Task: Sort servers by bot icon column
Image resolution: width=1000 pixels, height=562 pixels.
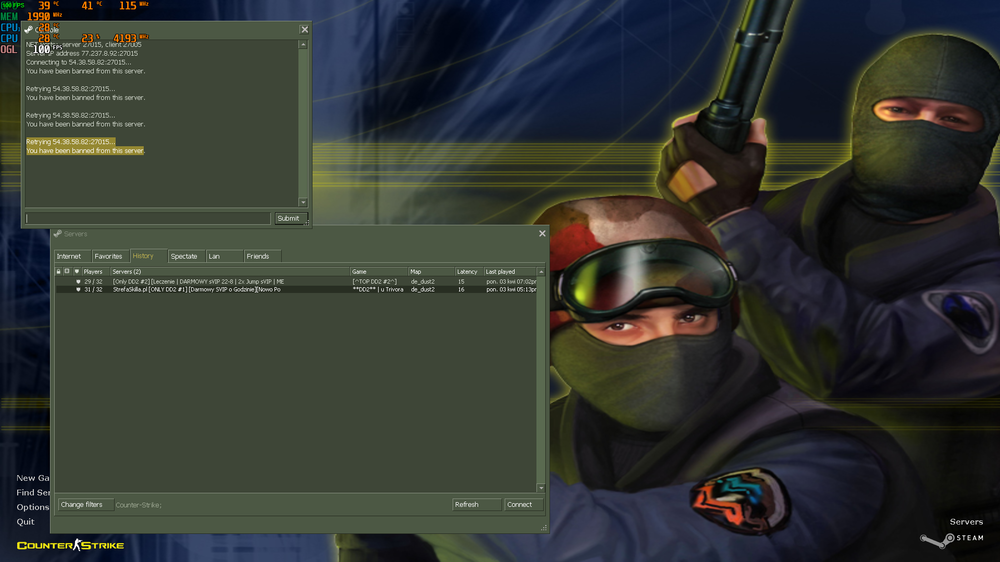Action: coord(67,272)
